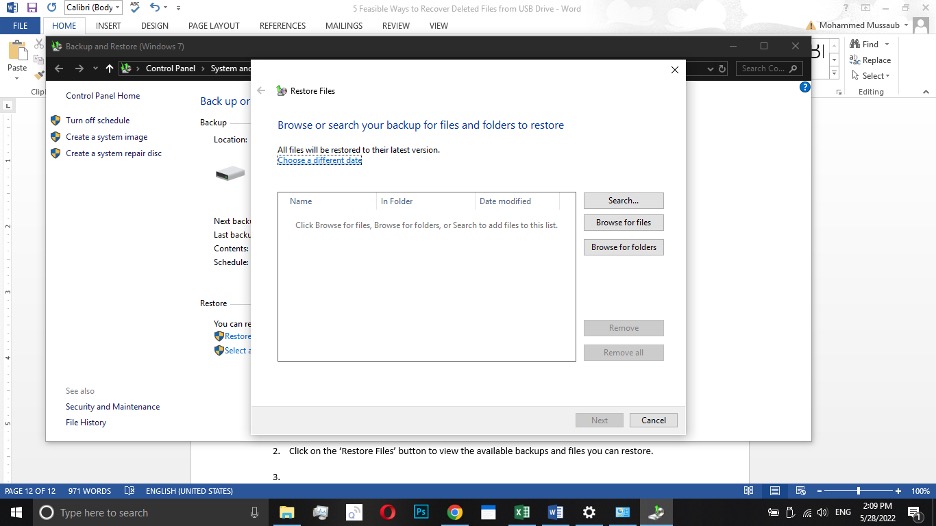This screenshot has height=526, width=936.
Task: Click the Save icon in Word title bar
Action: pos(32,8)
